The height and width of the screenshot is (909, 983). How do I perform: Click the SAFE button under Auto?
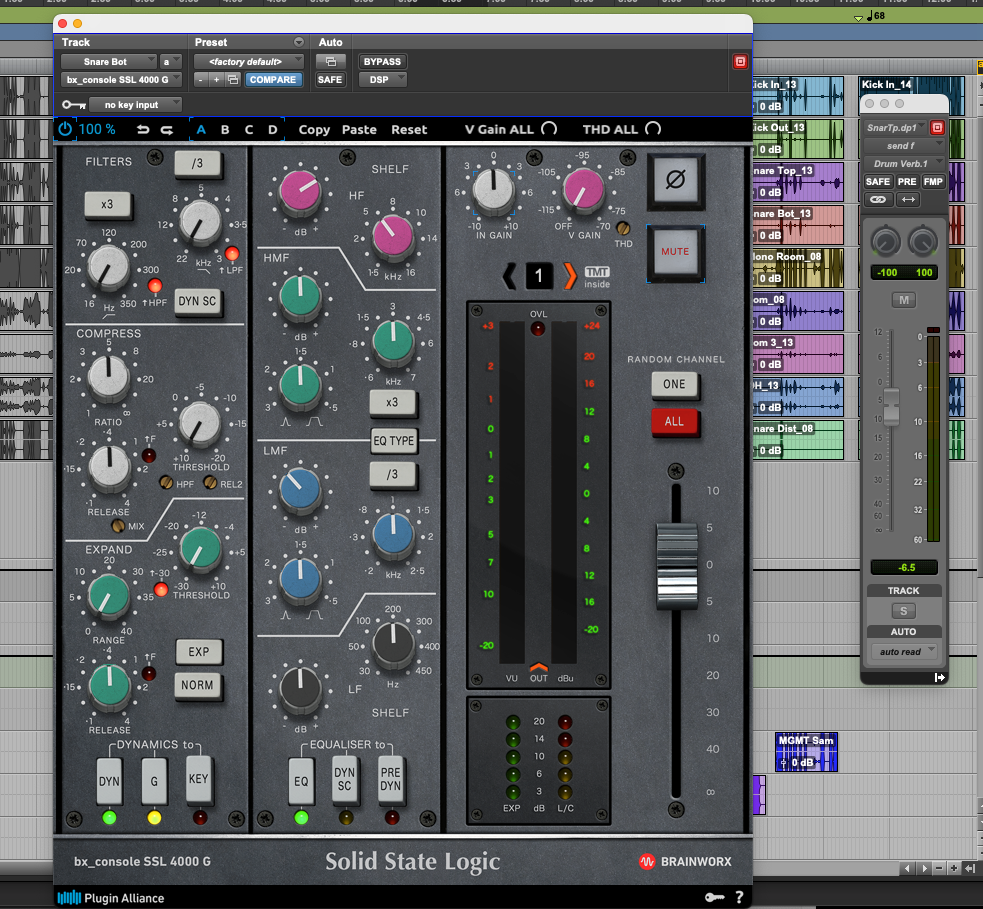330,80
